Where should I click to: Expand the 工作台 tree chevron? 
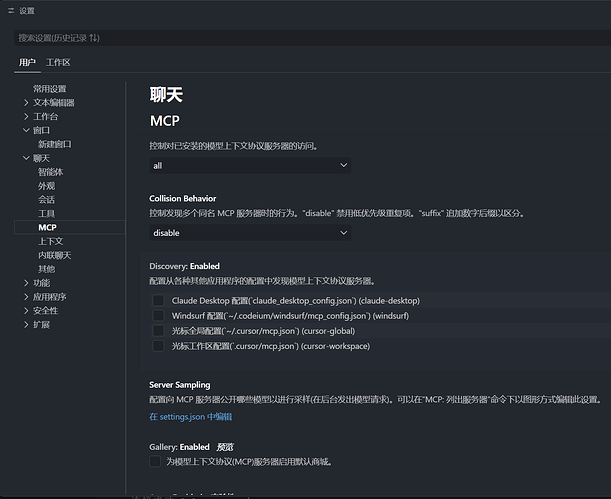pos(26,116)
